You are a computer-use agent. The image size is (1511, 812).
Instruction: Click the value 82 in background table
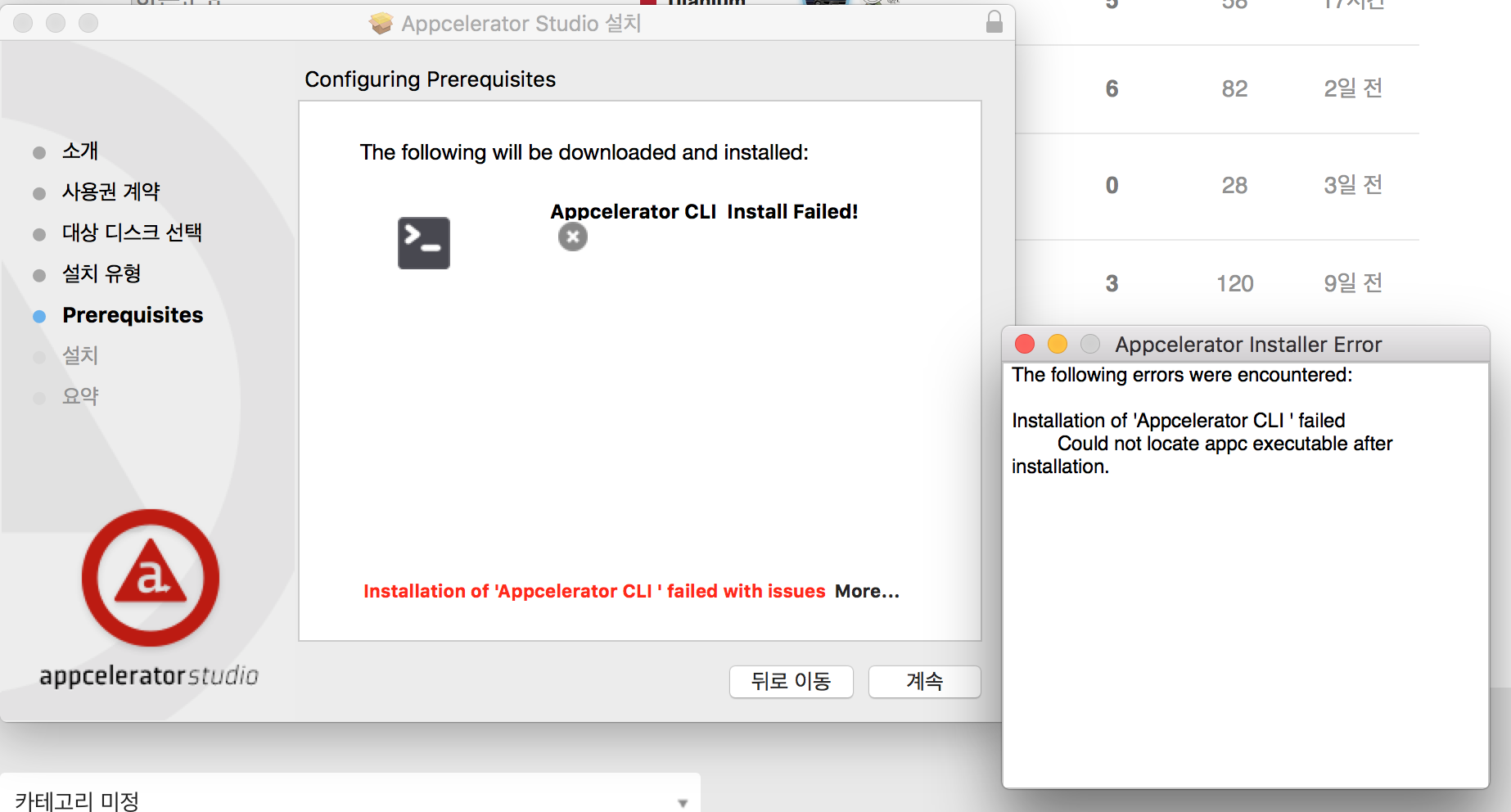[1234, 88]
